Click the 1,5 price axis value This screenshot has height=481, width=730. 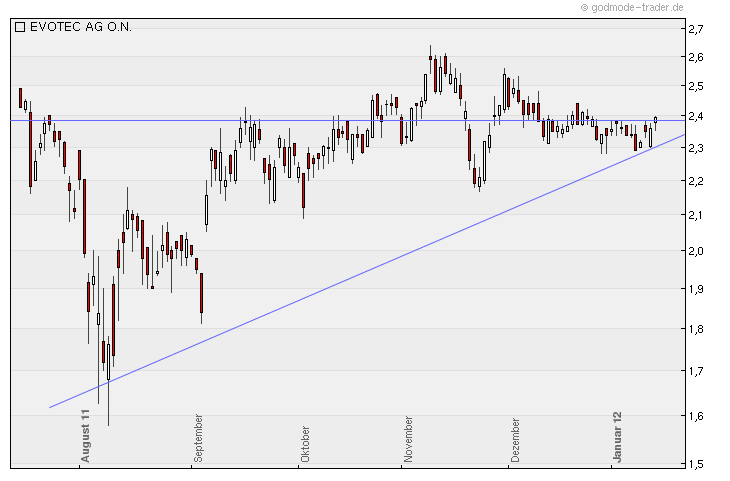pyautogui.click(x=696, y=464)
